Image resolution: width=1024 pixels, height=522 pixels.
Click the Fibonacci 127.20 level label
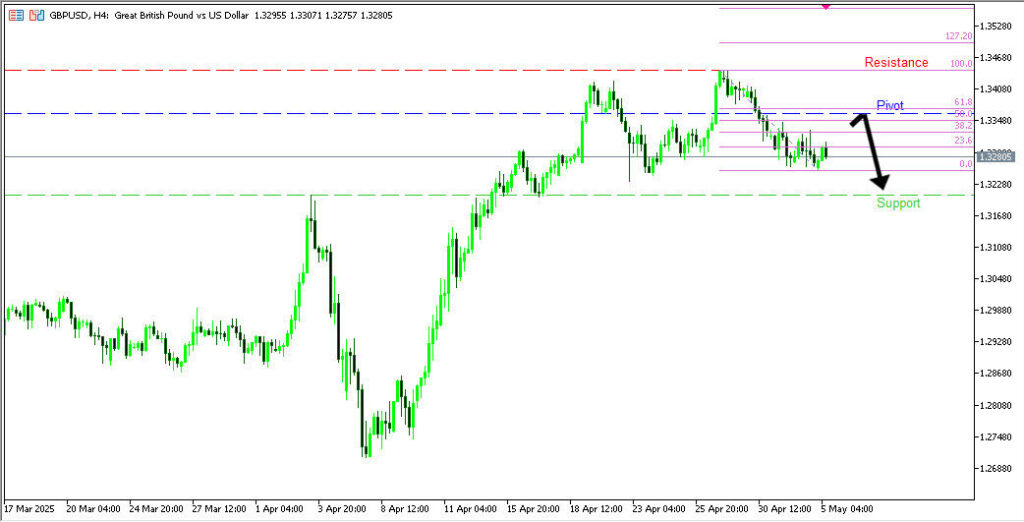(x=957, y=36)
